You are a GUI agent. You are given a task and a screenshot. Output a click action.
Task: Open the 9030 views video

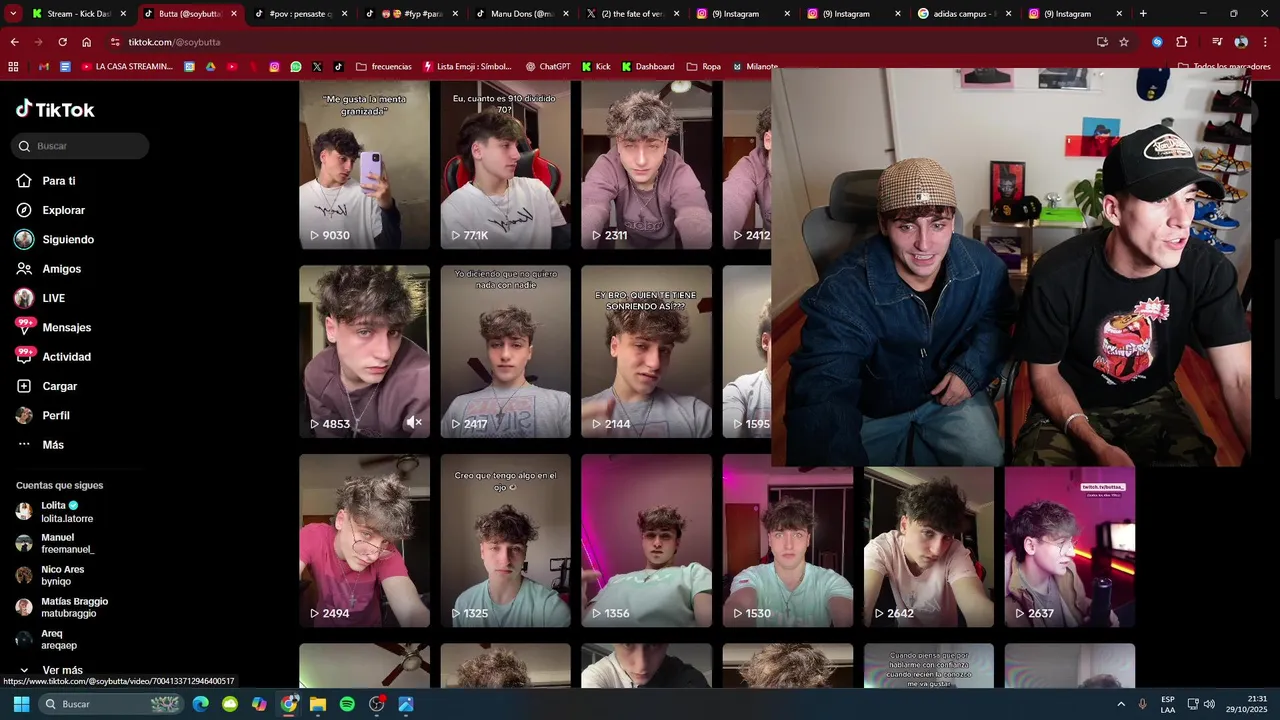click(364, 163)
